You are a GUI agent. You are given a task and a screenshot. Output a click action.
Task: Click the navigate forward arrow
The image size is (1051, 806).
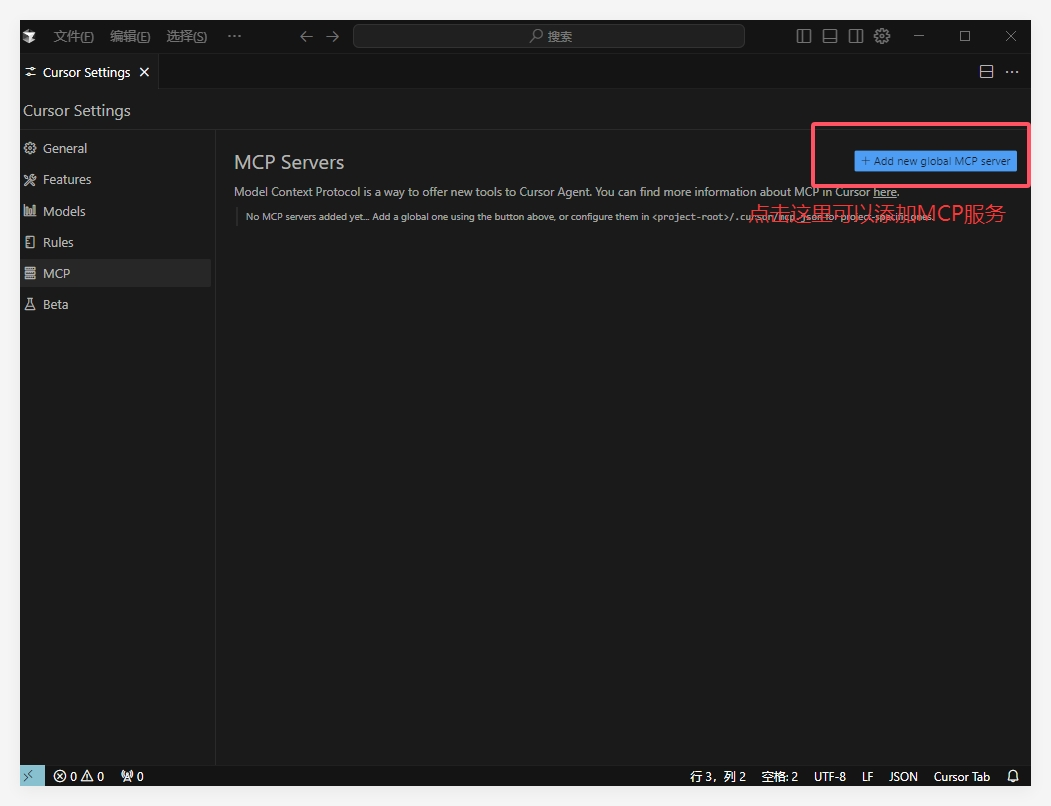click(x=333, y=36)
